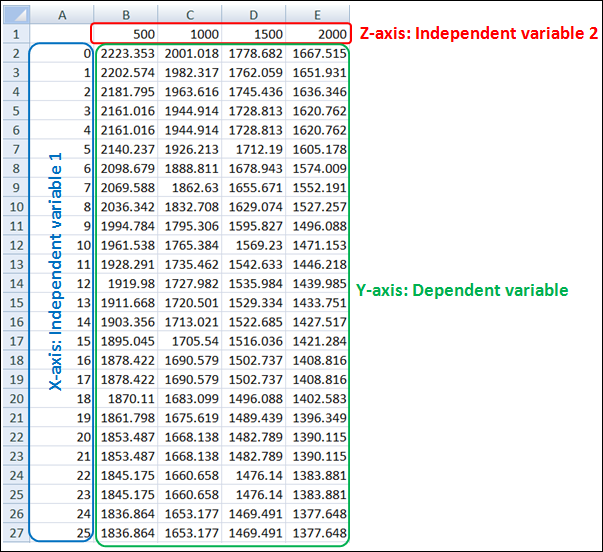Select row 1 header
The width and height of the screenshot is (603, 552).
pos(14,33)
